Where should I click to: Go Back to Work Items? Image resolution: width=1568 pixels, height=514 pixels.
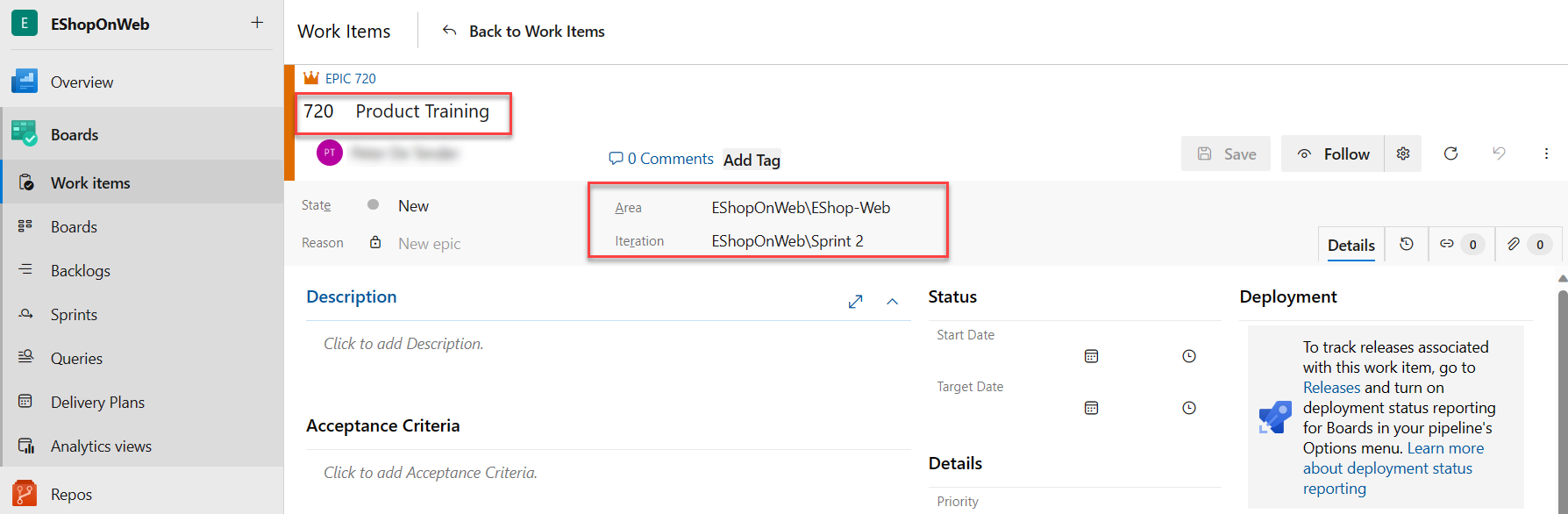pos(524,32)
